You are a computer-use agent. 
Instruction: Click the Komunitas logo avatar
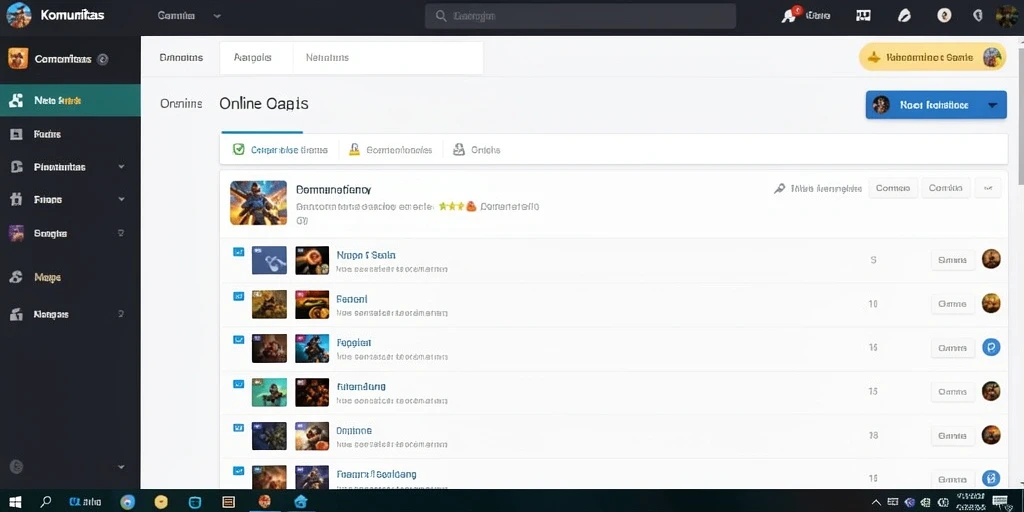18,15
